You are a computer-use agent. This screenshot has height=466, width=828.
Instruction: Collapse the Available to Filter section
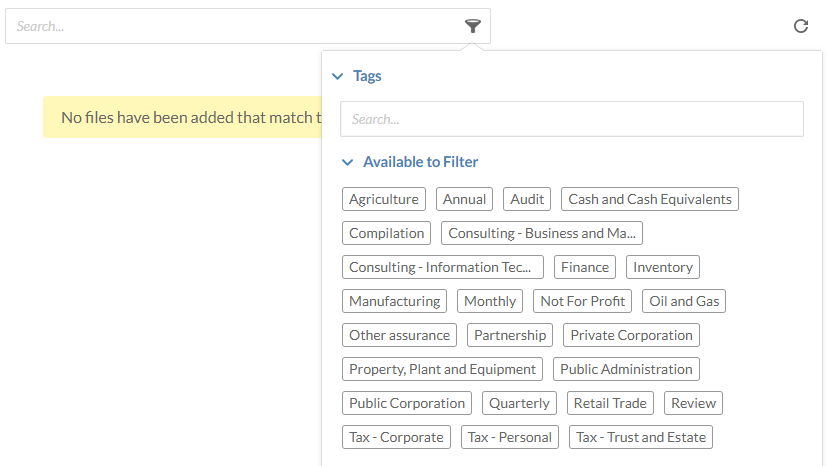[x=347, y=162]
